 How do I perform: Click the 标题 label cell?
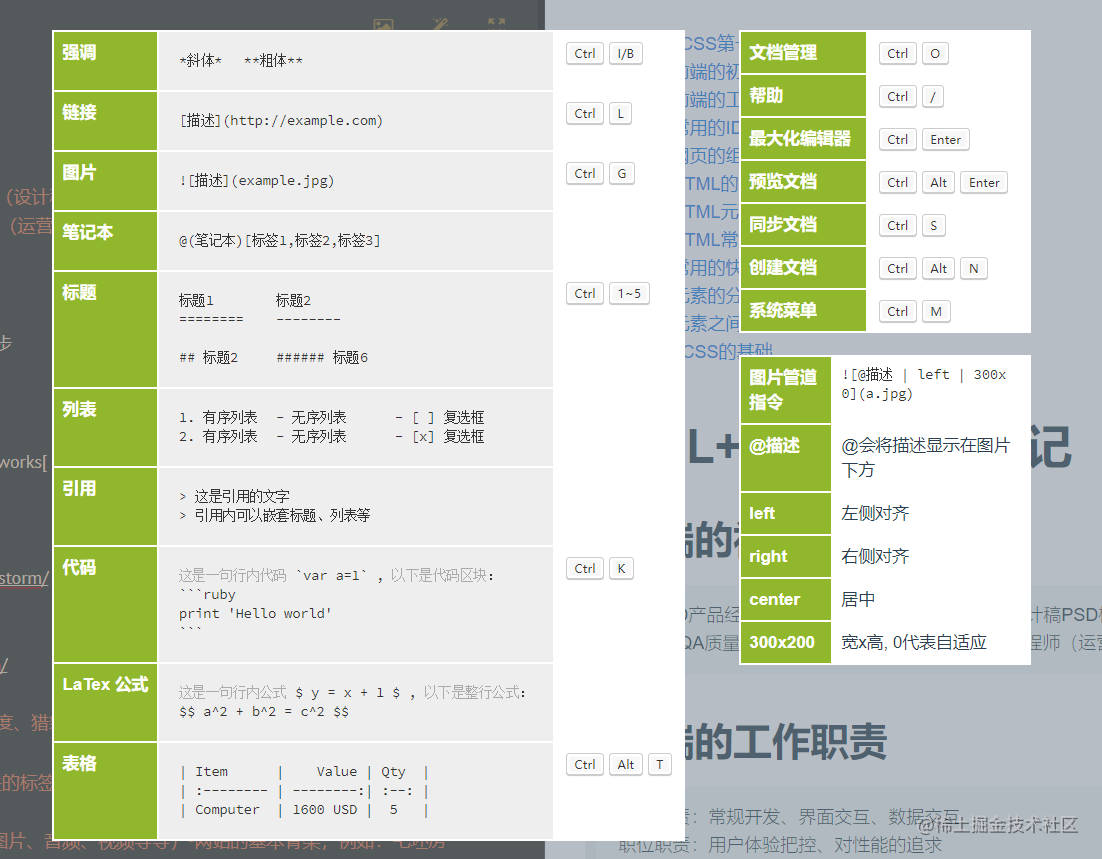[105, 329]
